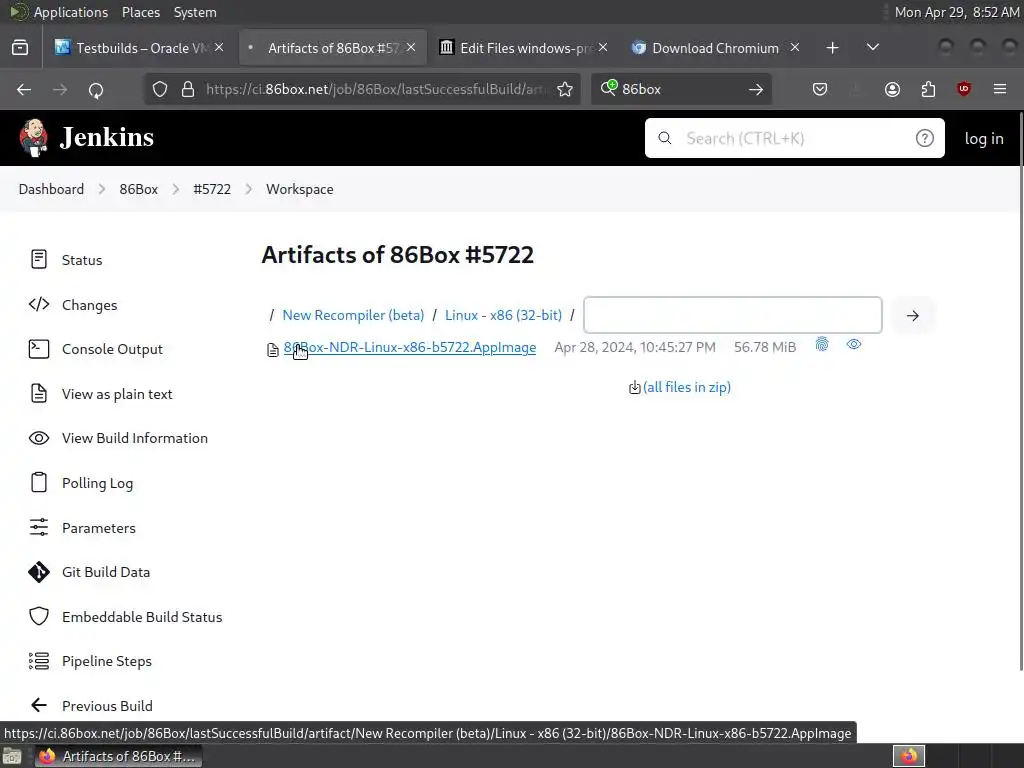Open the uBlock Origin extension icon
Viewport: 1024px width, 768px height.
point(964,89)
